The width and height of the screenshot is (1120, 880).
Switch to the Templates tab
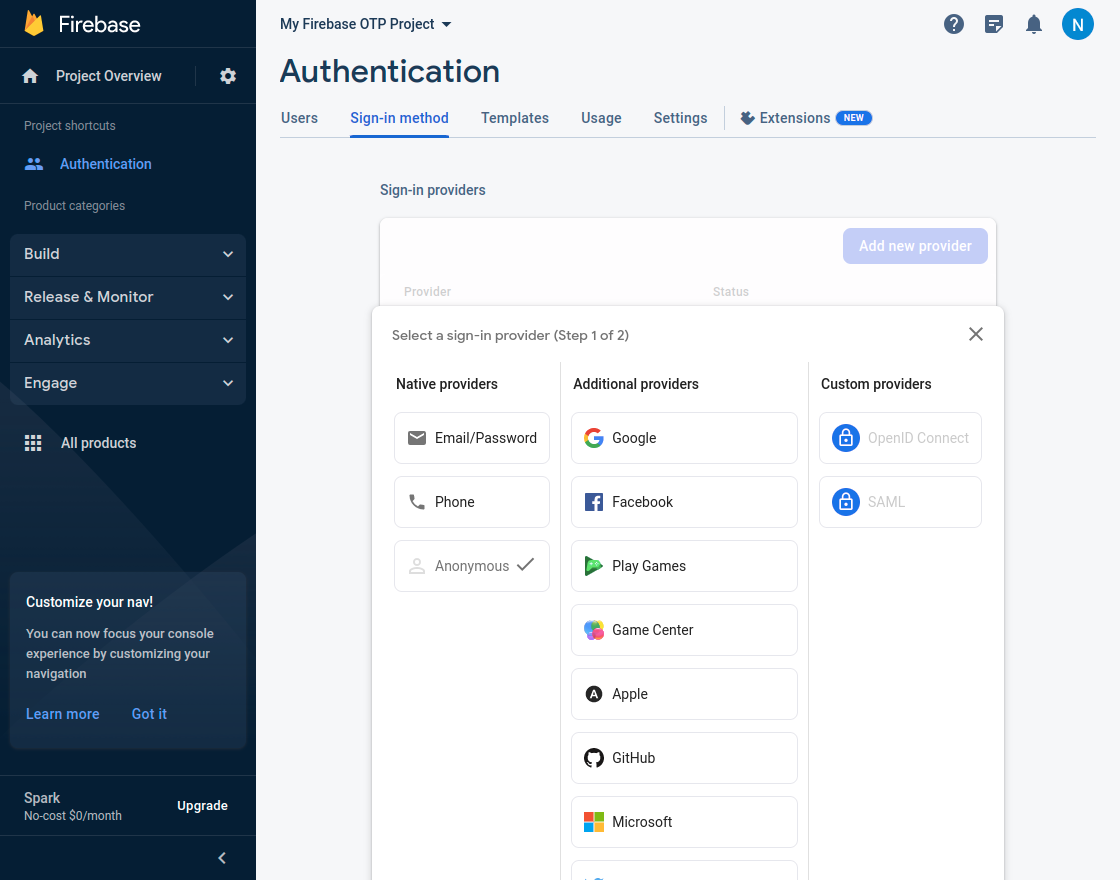tap(514, 118)
